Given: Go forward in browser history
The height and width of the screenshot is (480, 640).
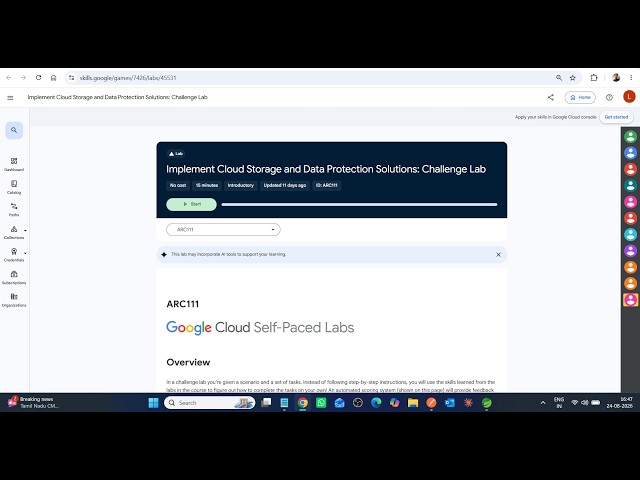Looking at the screenshot, I should (23, 78).
